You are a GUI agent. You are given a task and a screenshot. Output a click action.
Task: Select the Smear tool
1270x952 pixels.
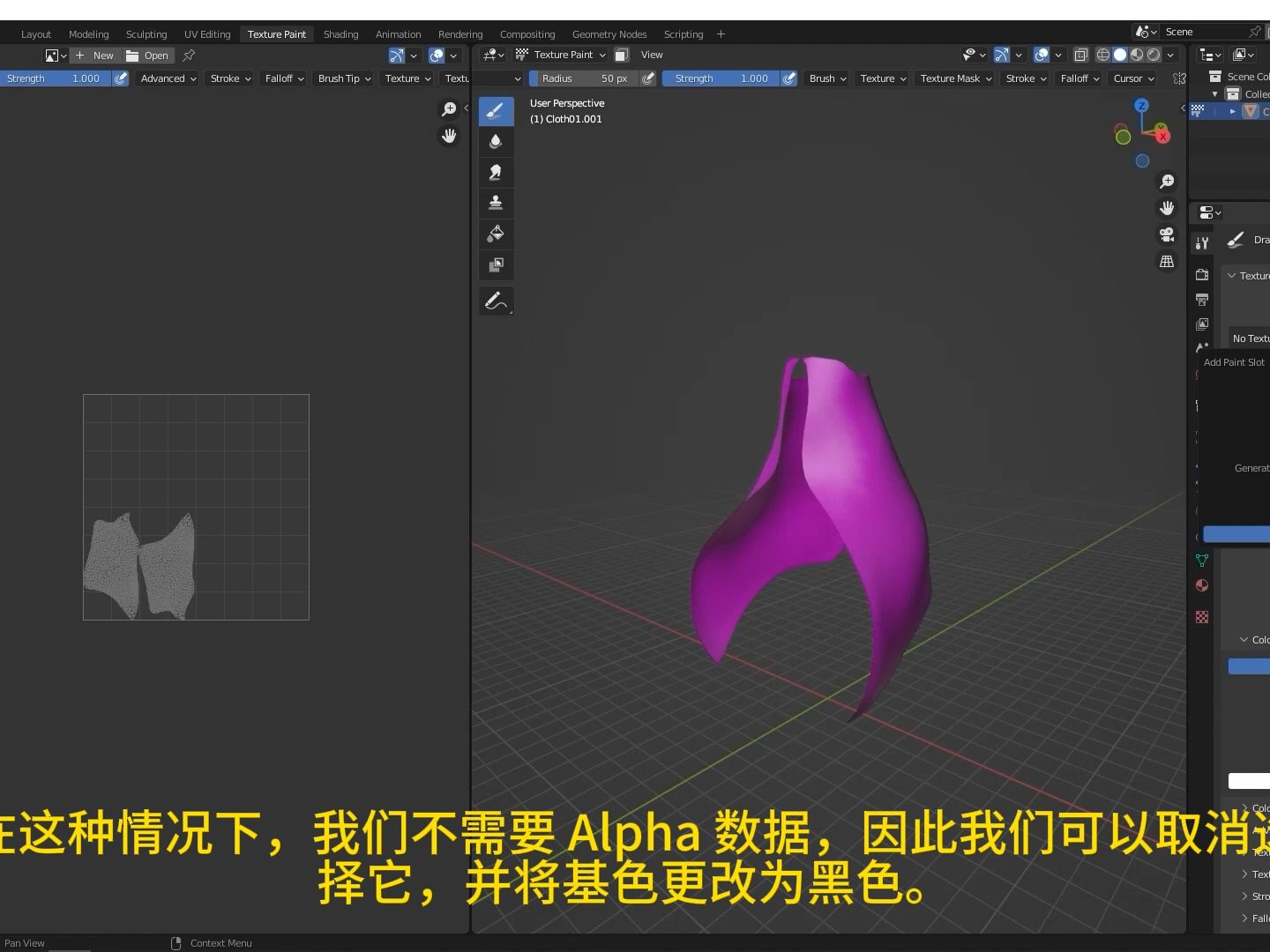(496, 173)
